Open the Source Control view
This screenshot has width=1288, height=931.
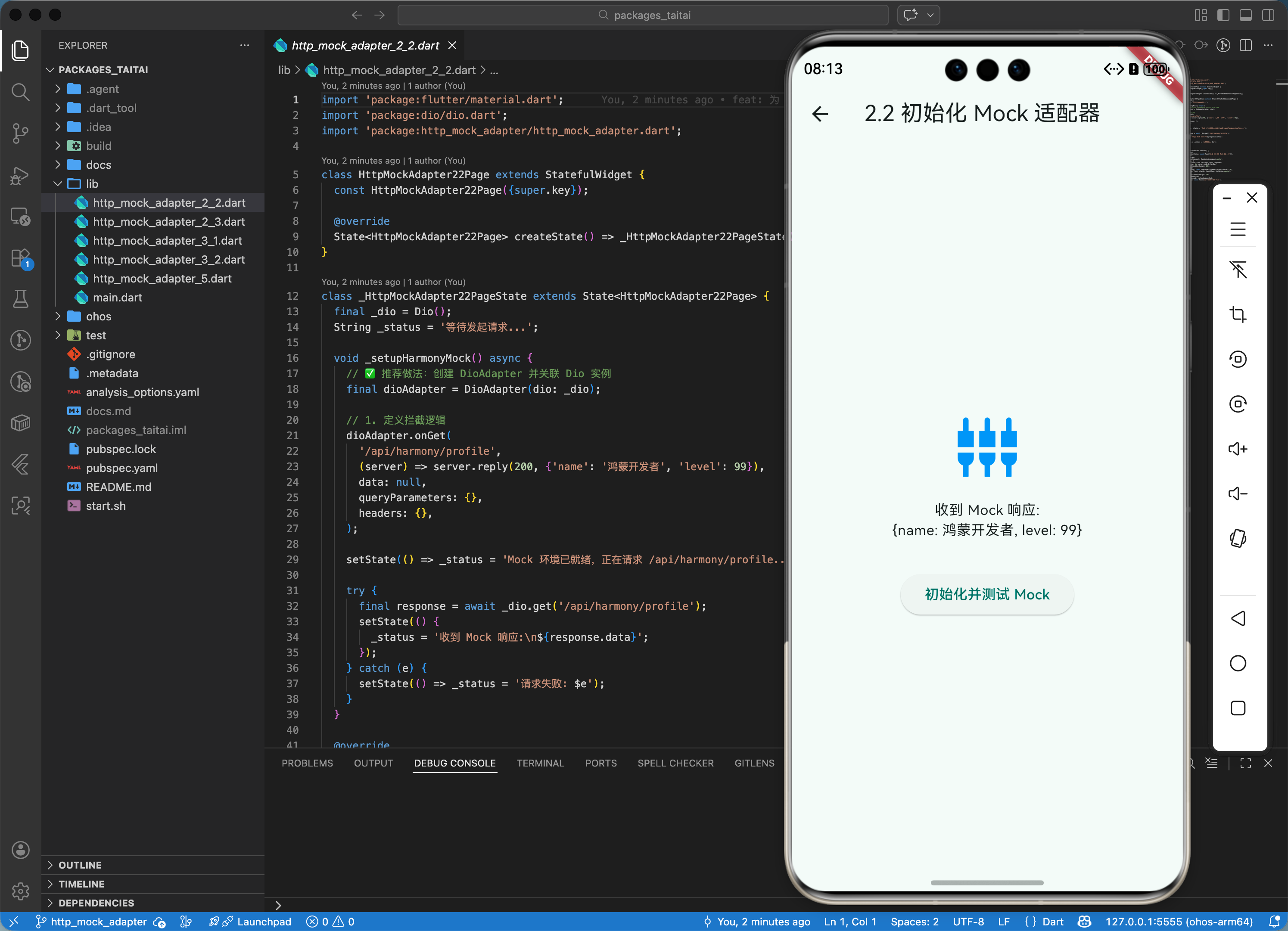point(20,133)
